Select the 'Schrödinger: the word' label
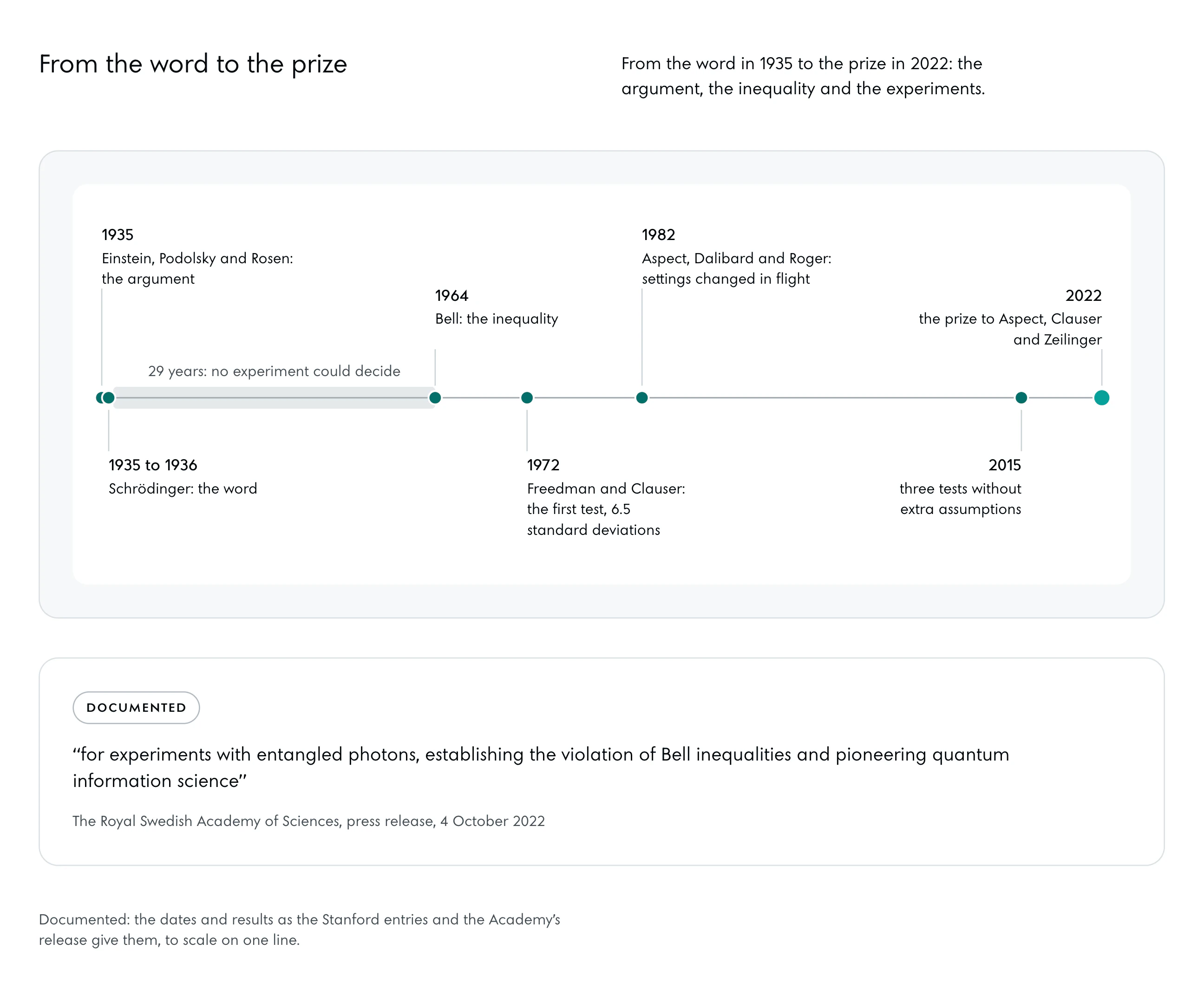This screenshot has width=1204, height=995. point(183,488)
